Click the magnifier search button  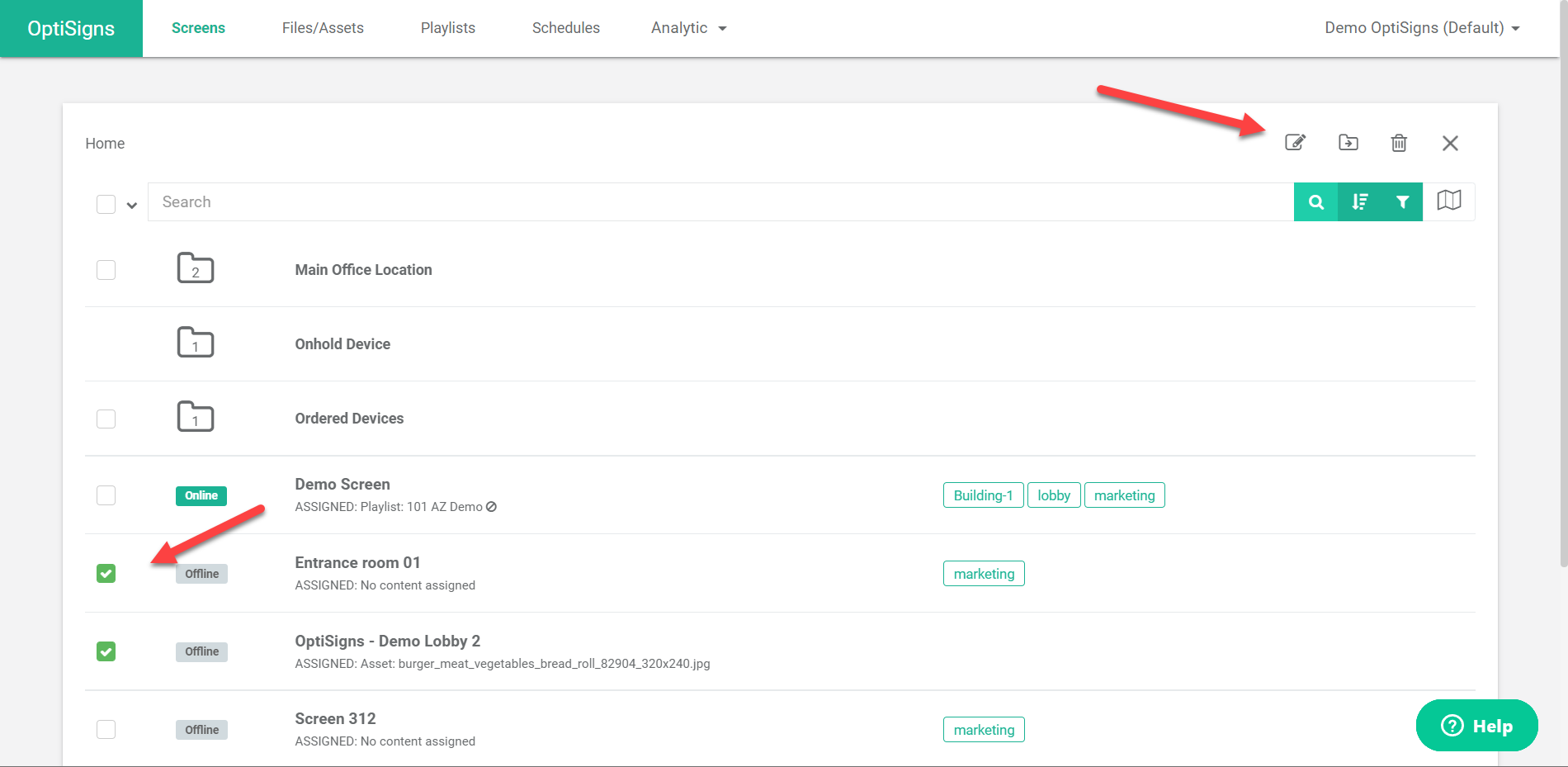[x=1315, y=202]
